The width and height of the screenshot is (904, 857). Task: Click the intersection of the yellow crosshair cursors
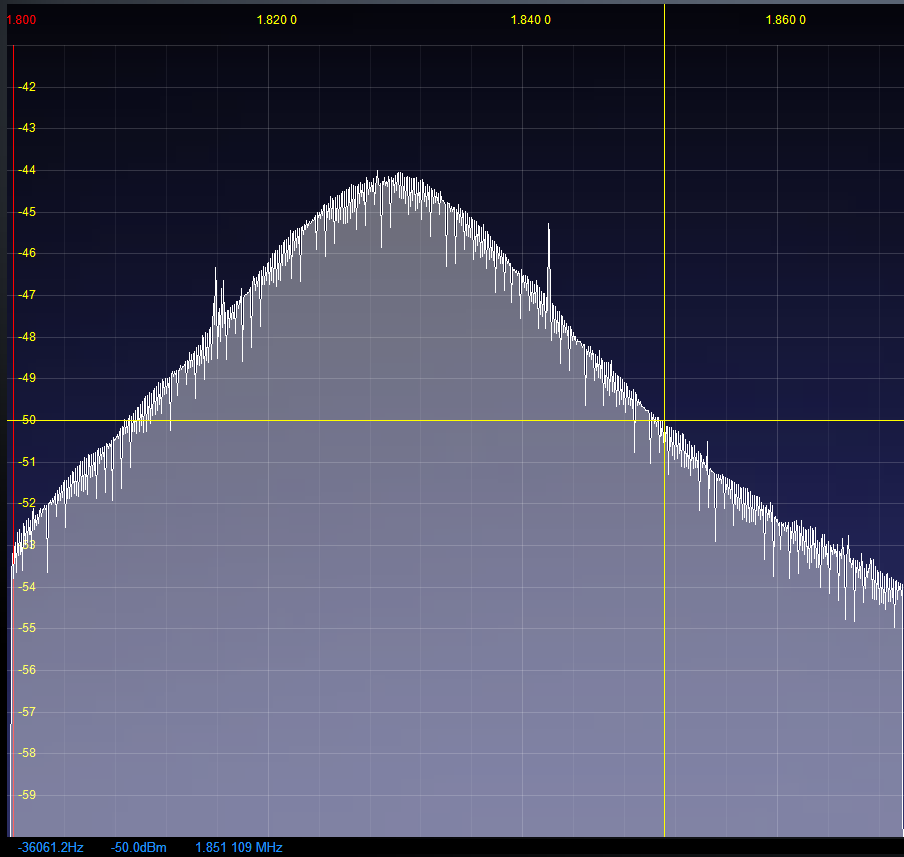(x=664, y=420)
